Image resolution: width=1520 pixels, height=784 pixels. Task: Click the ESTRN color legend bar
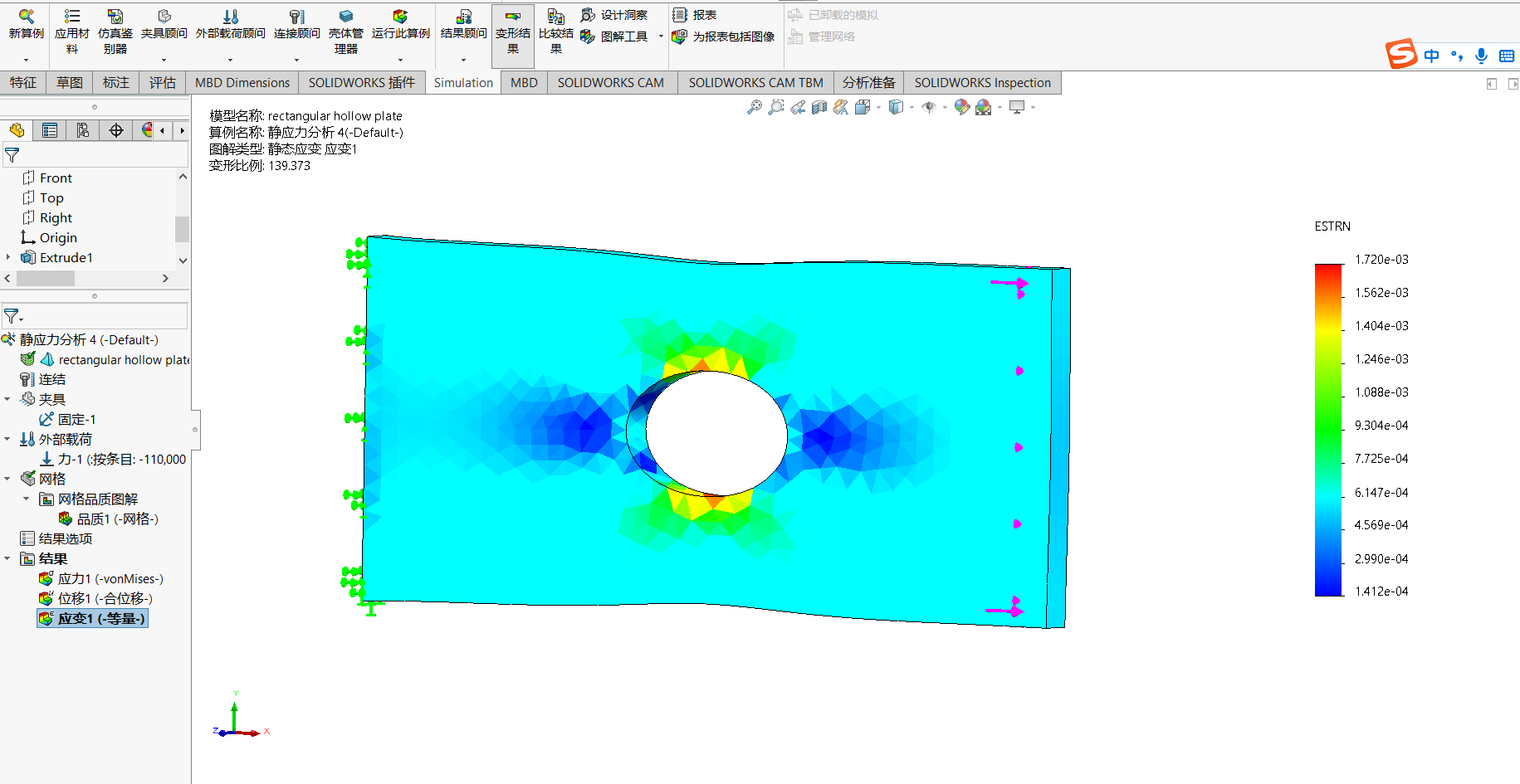pyautogui.click(x=1328, y=429)
